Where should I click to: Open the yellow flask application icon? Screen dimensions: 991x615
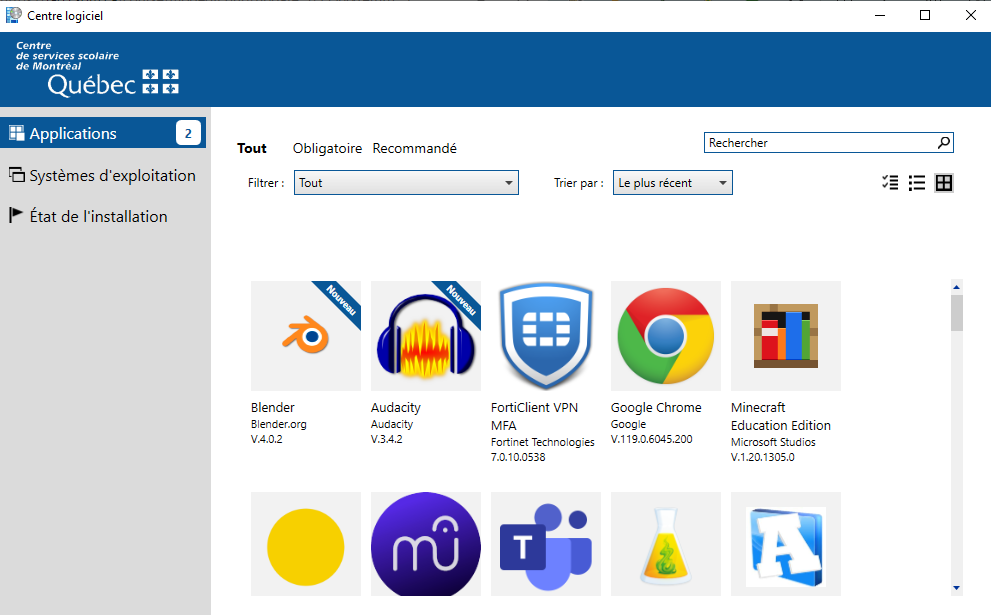[x=666, y=544]
